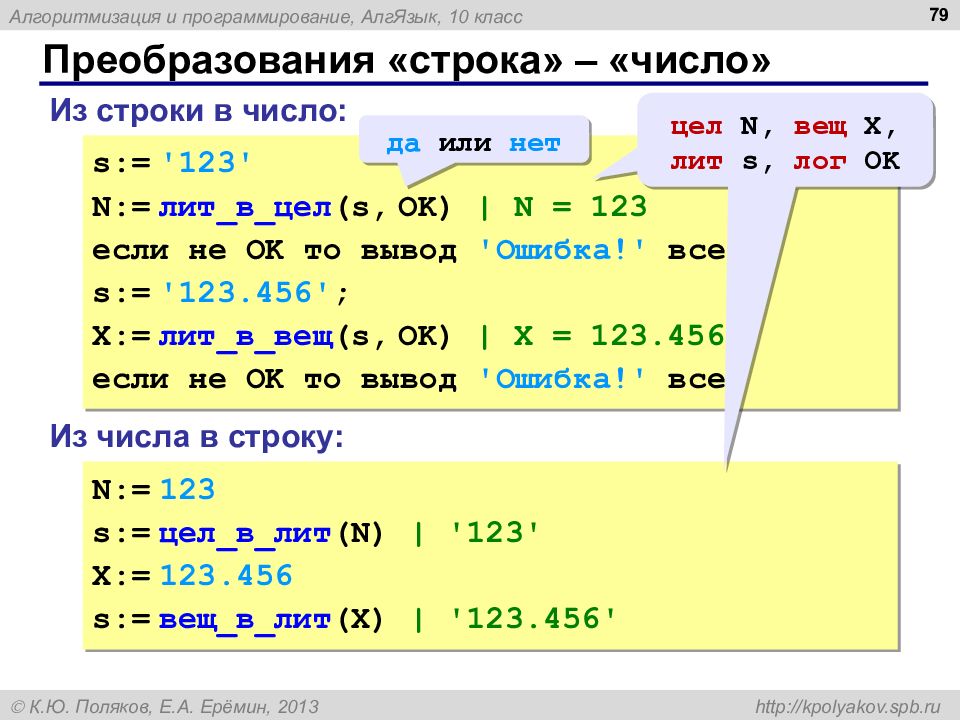Click the first "если не OK то вывод" line
The image size is (960, 720).
408,250
